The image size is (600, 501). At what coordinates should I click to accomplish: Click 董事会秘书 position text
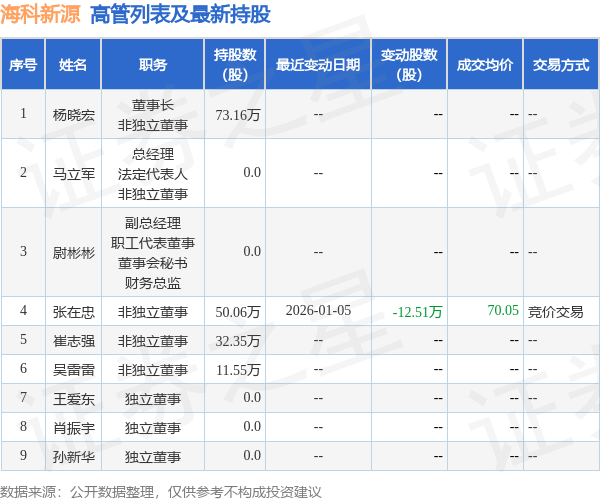point(153,263)
